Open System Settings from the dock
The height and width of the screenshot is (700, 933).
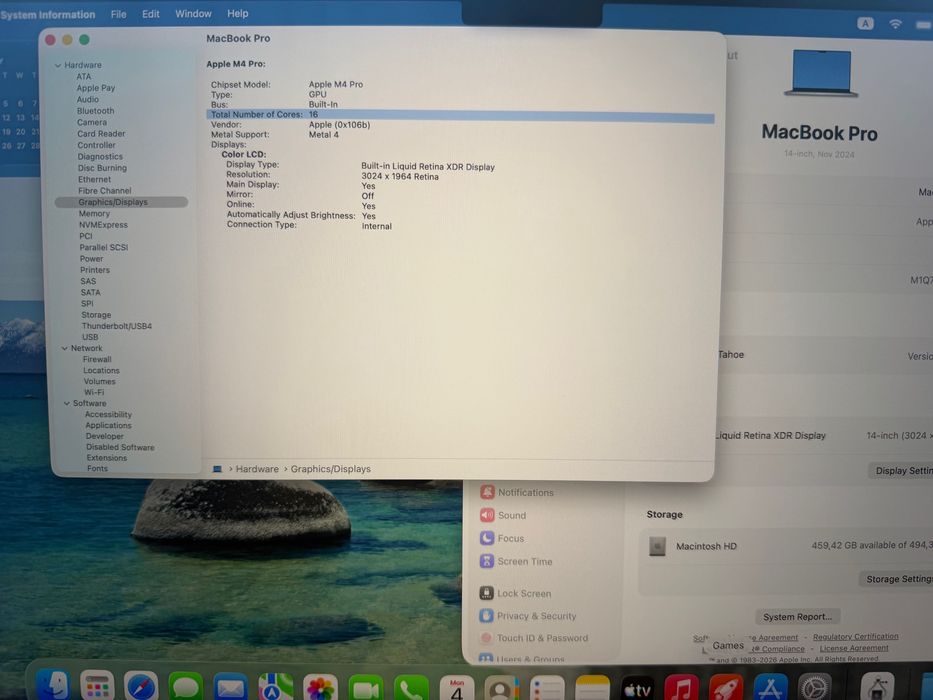[814, 688]
